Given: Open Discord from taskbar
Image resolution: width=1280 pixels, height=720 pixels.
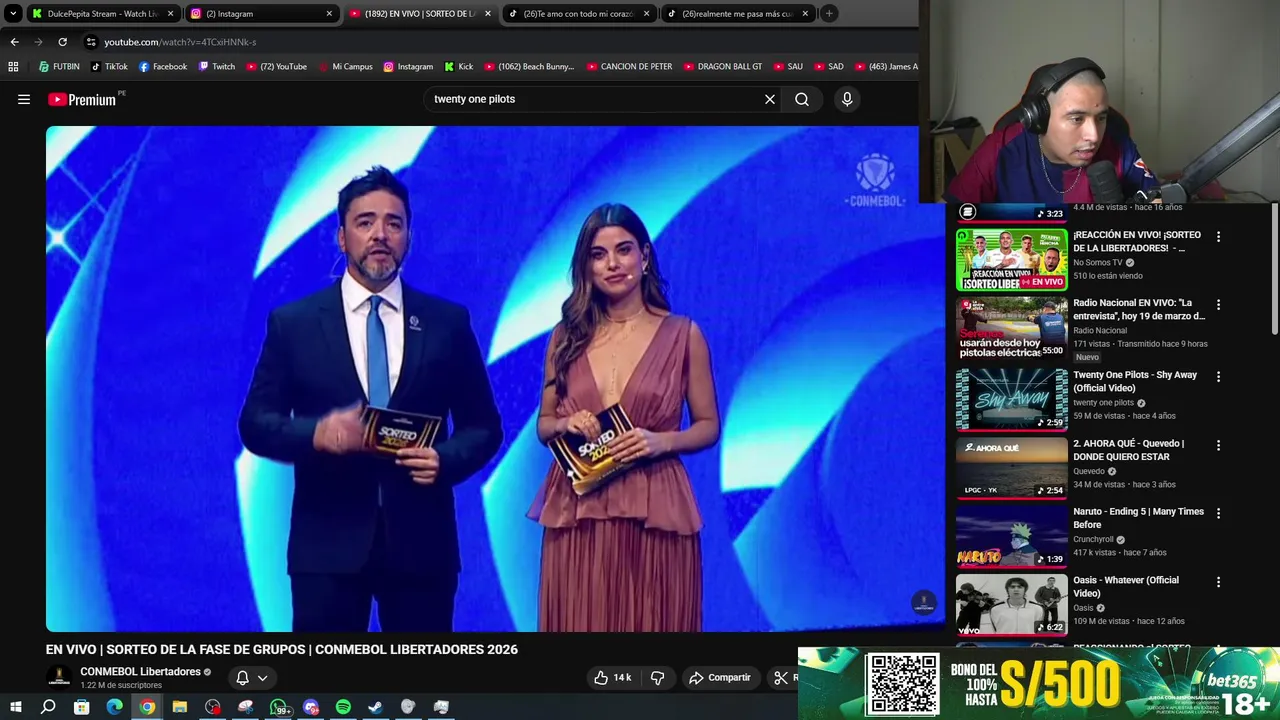Looking at the screenshot, I should click(310, 707).
